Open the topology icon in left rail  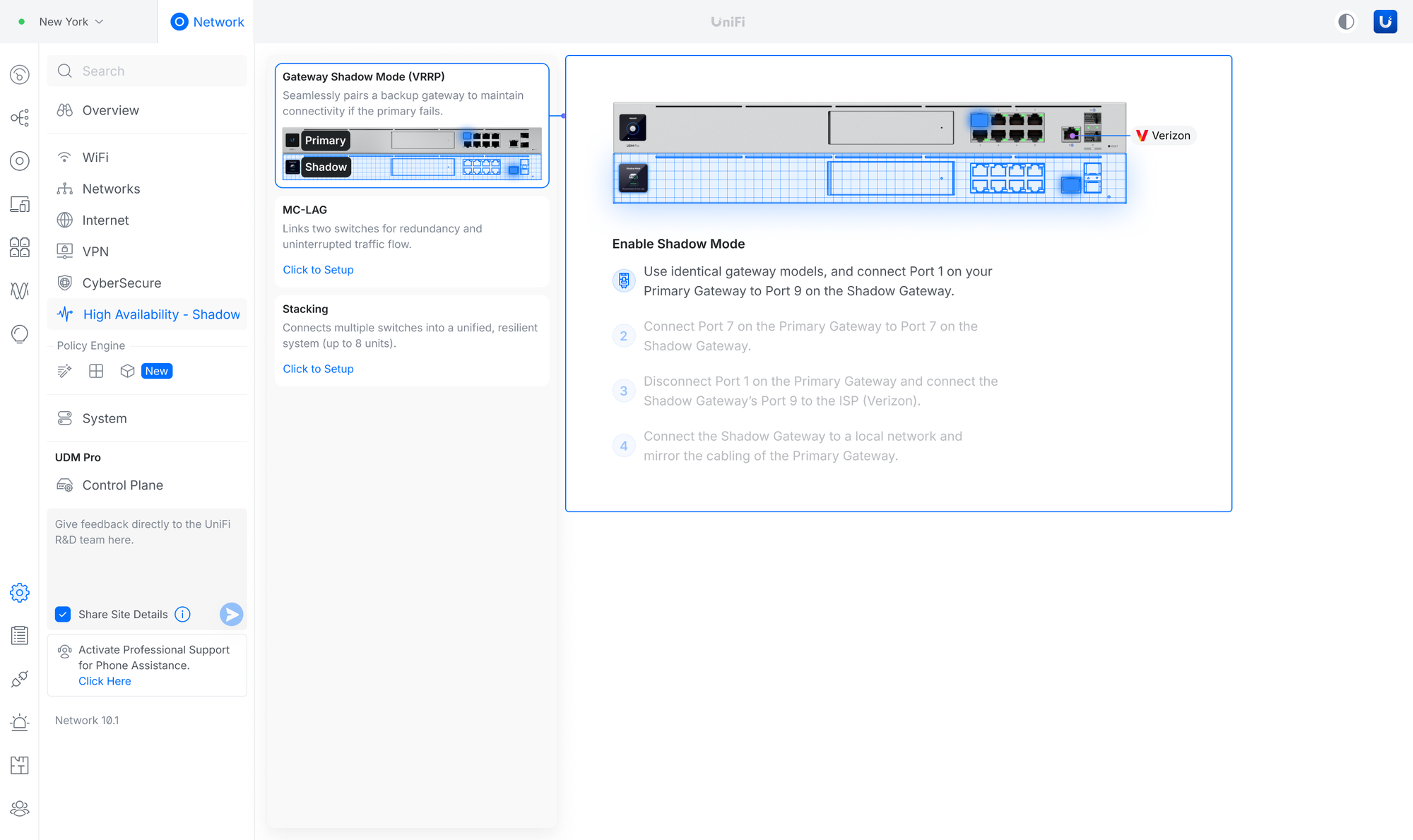tap(20, 117)
